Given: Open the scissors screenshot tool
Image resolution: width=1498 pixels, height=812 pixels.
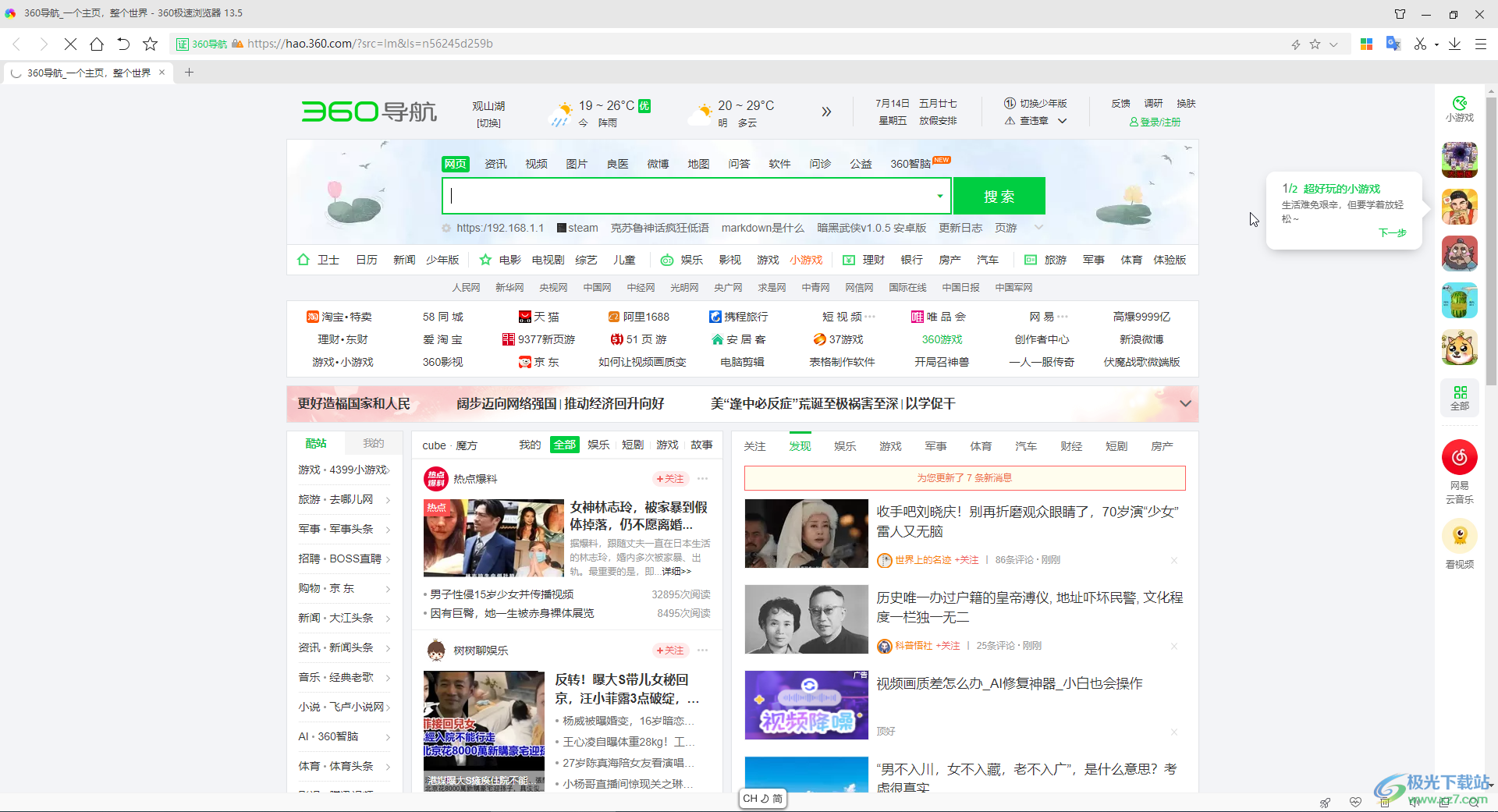Looking at the screenshot, I should pyautogui.click(x=1420, y=44).
